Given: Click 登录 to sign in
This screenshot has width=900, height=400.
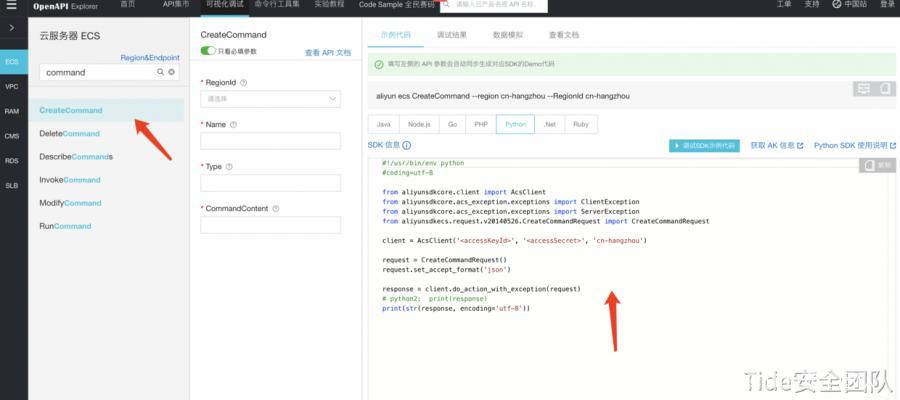Looking at the screenshot, I should (887, 5).
